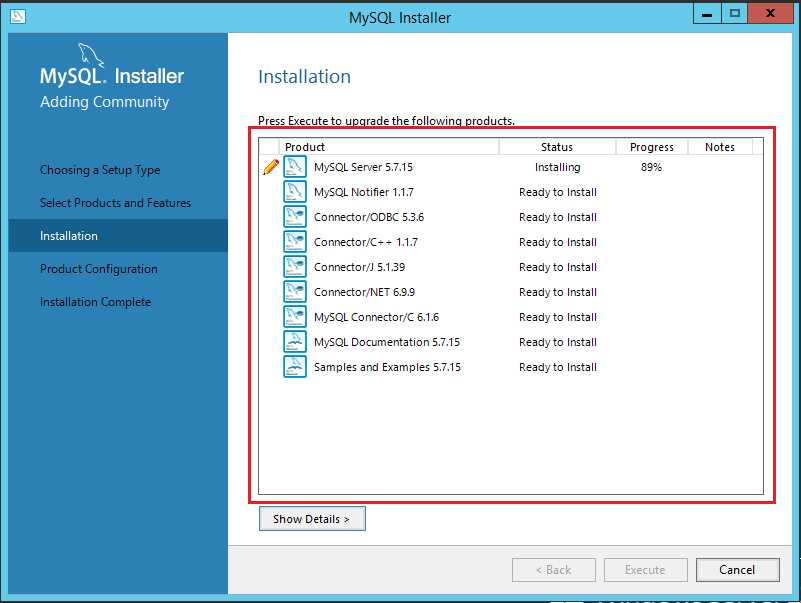The image size is (801, 603).
Task: Select the Installation step in sidebar
Action: coord(118,236)
